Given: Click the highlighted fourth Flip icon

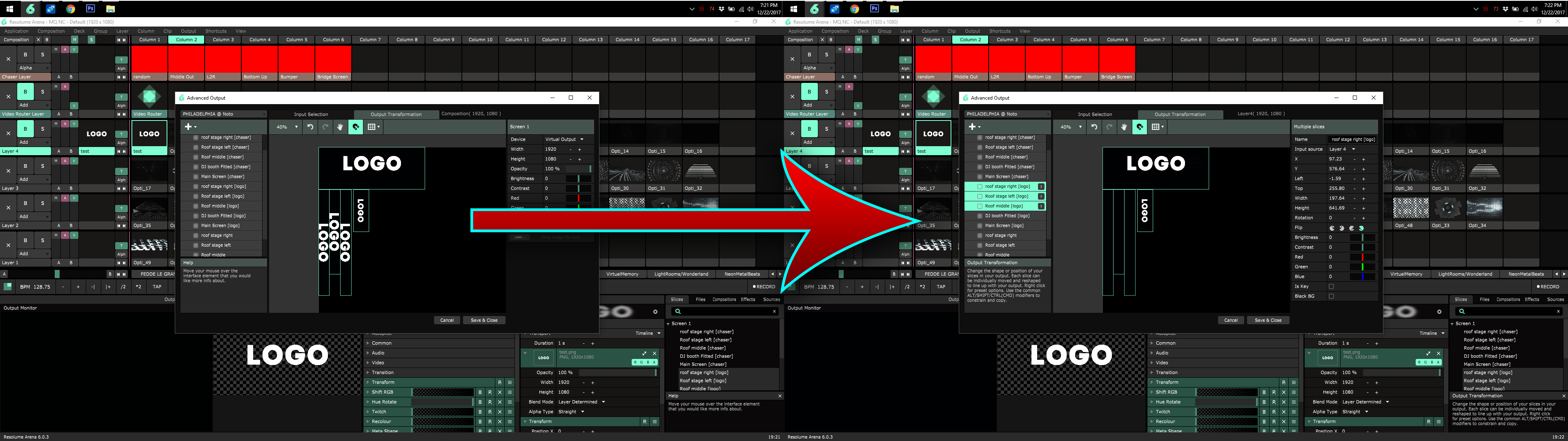Looking at the screenshot, I should click(1361, 228).
